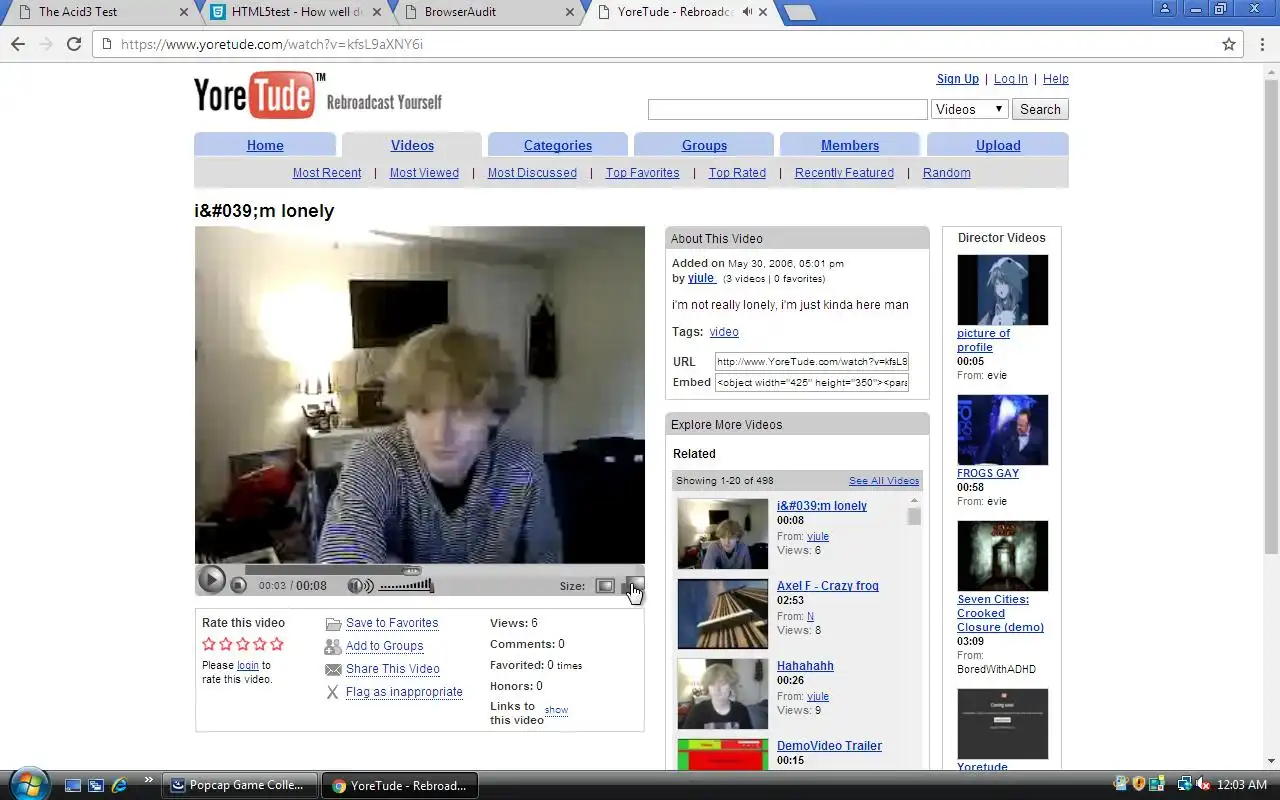Open the Upload navigation tab
This screenshot has width=1280, height=800.
click(x=998, y=145)
